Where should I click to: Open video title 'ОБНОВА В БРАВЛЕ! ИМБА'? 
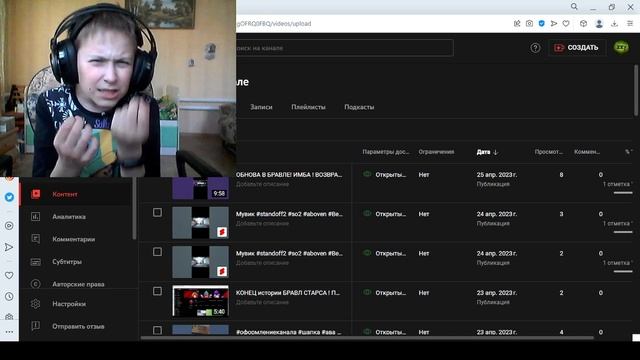pos(289,175)
